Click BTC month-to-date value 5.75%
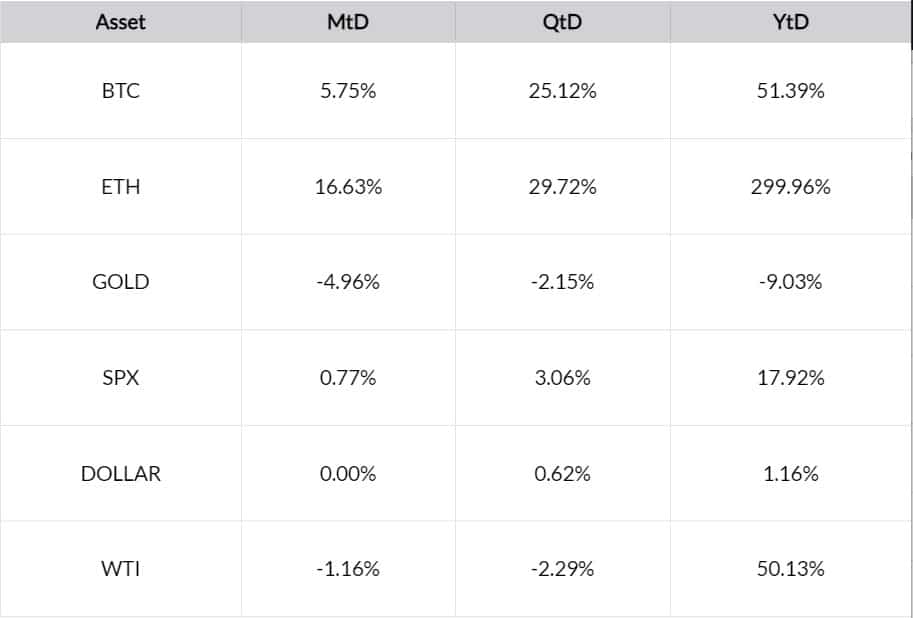 348,91
